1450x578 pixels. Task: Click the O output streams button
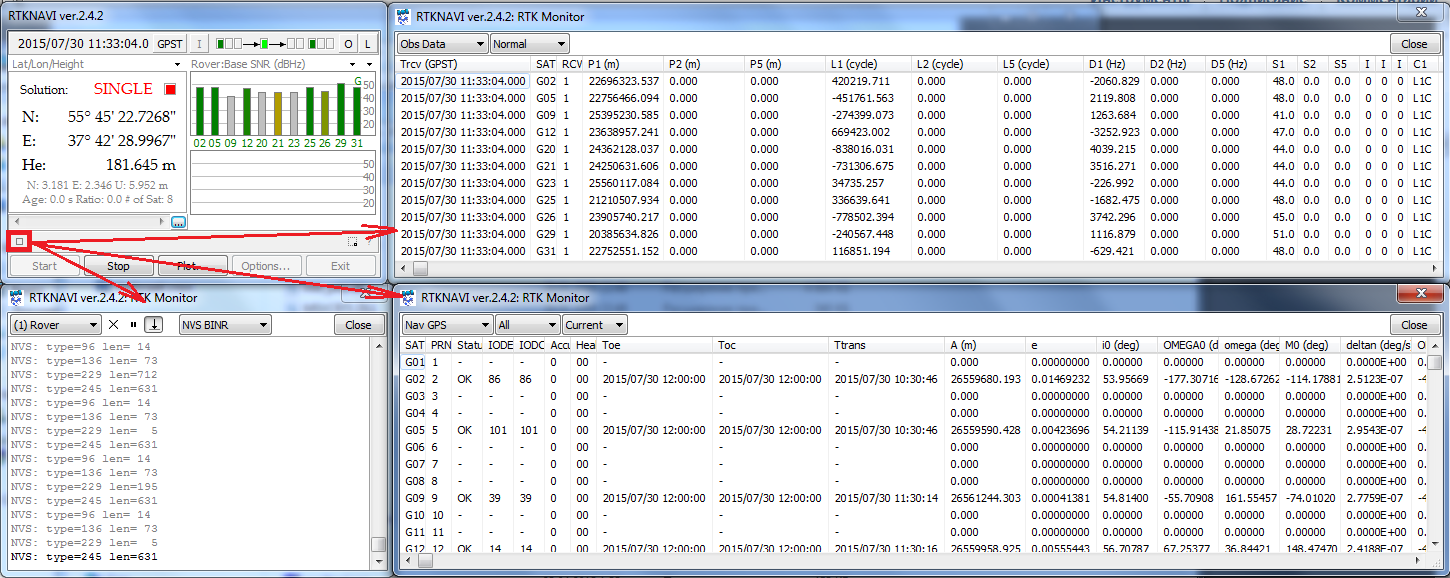[348, 44]
